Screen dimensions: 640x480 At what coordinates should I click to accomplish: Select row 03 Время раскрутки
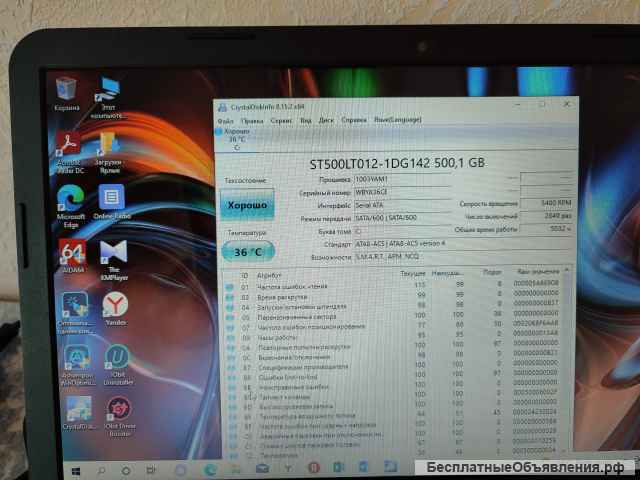(x=394, y=296)
